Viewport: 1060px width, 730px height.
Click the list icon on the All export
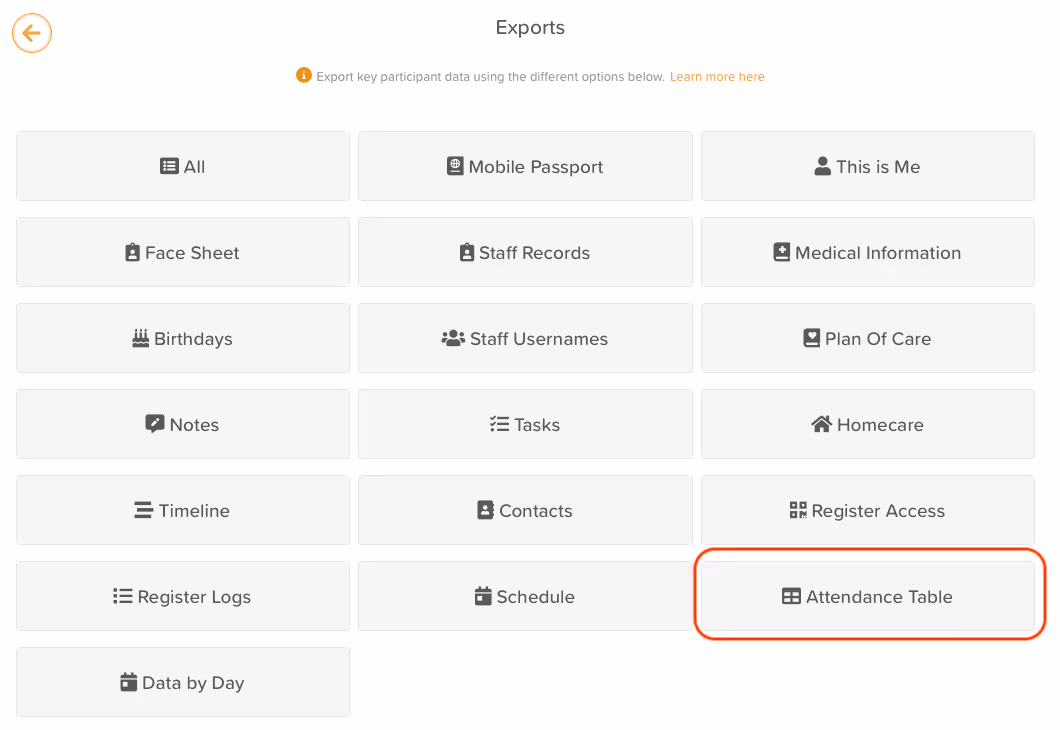click(169, 166)
